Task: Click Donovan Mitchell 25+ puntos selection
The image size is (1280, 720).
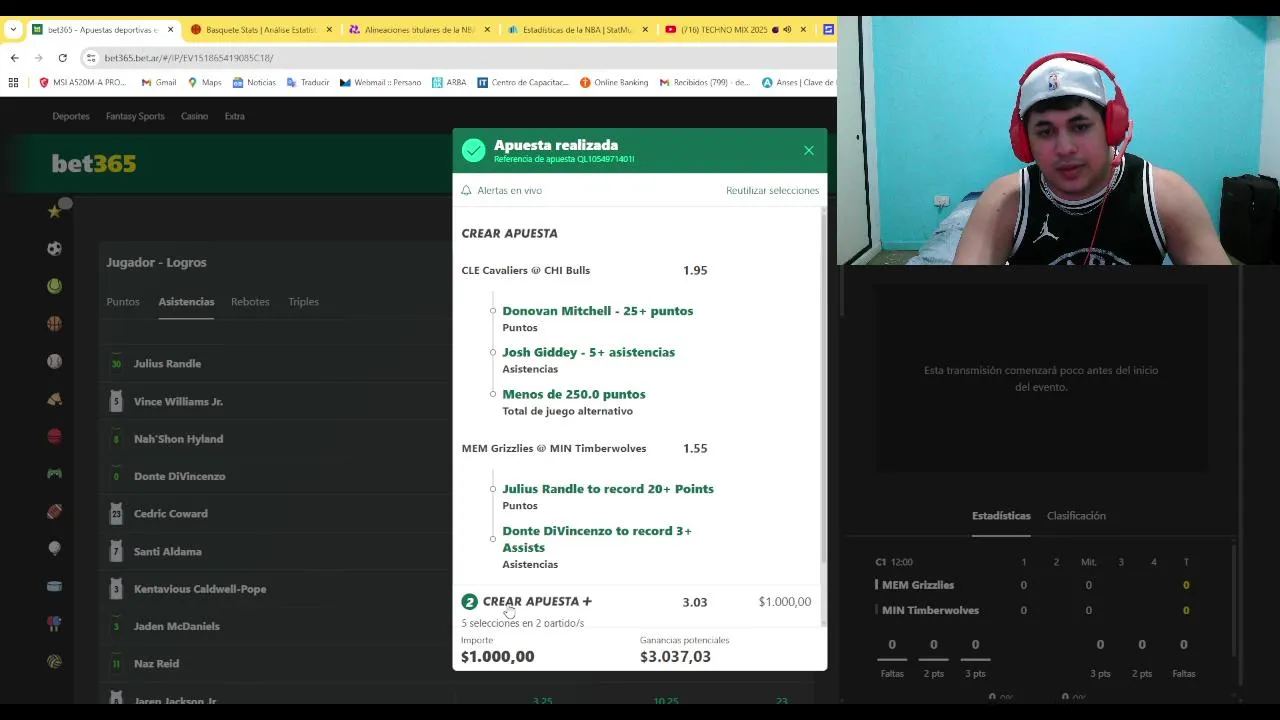Action: click(597, 311)
